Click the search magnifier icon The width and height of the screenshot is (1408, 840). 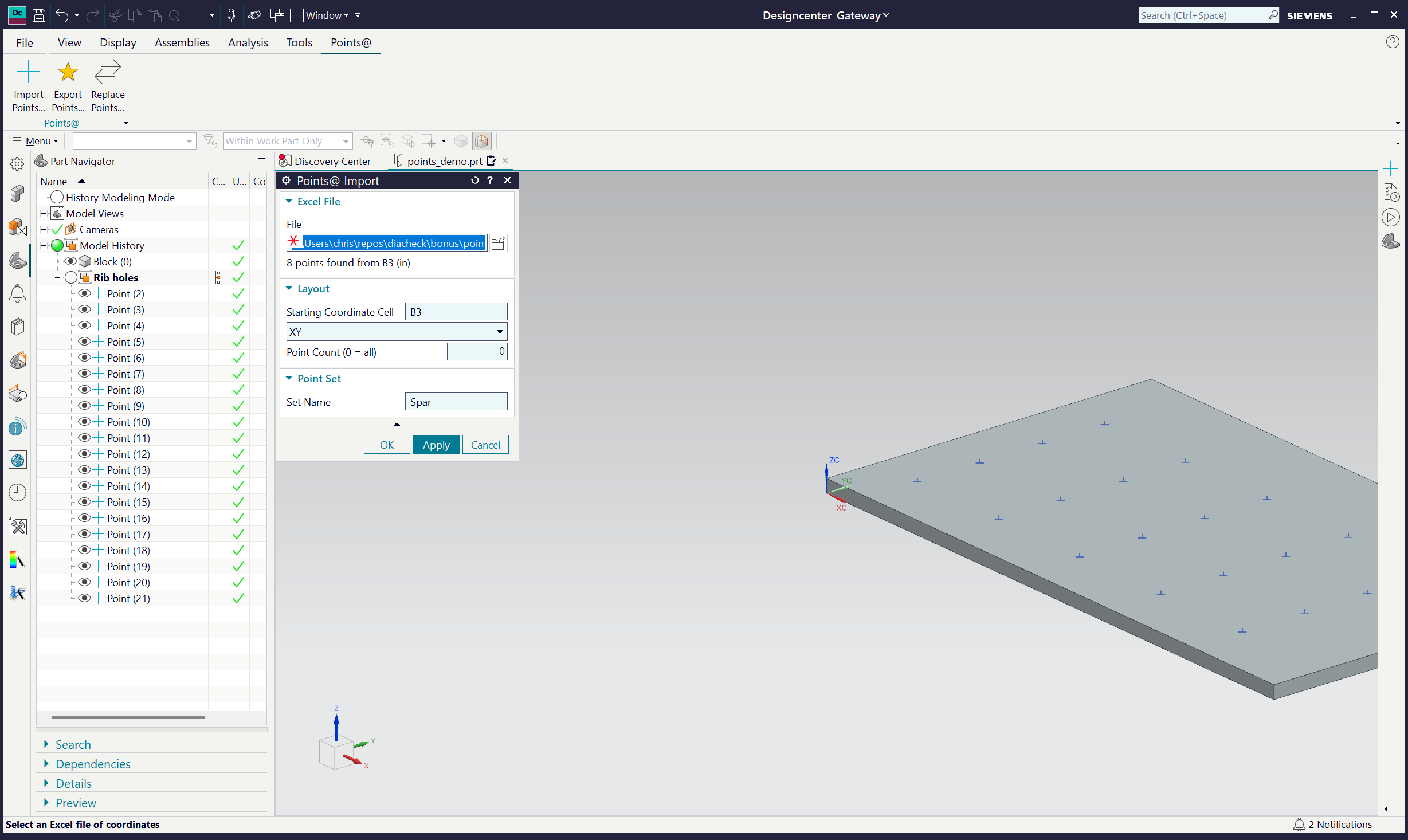click(x=1273, y=15)
